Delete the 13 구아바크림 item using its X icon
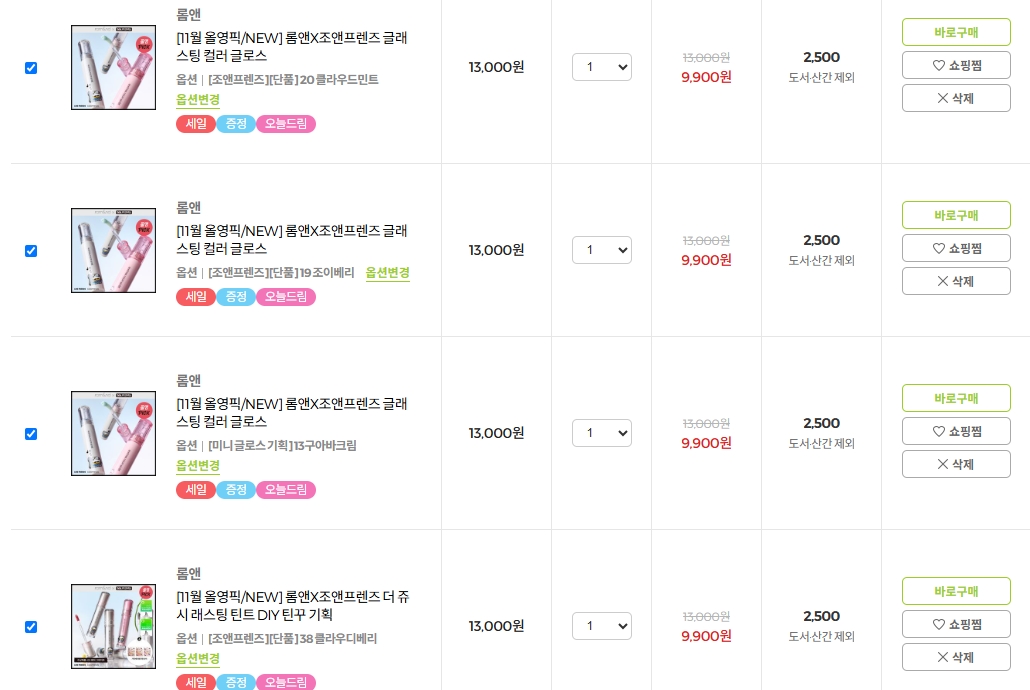 (942, 464)
